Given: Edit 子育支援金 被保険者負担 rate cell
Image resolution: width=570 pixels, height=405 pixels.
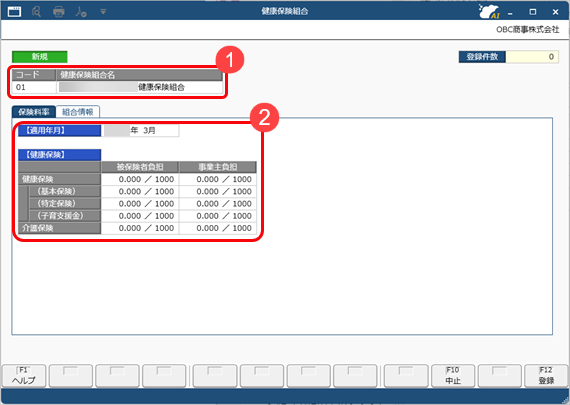Looking at the screenshot, I should click(x=140, y=216).
